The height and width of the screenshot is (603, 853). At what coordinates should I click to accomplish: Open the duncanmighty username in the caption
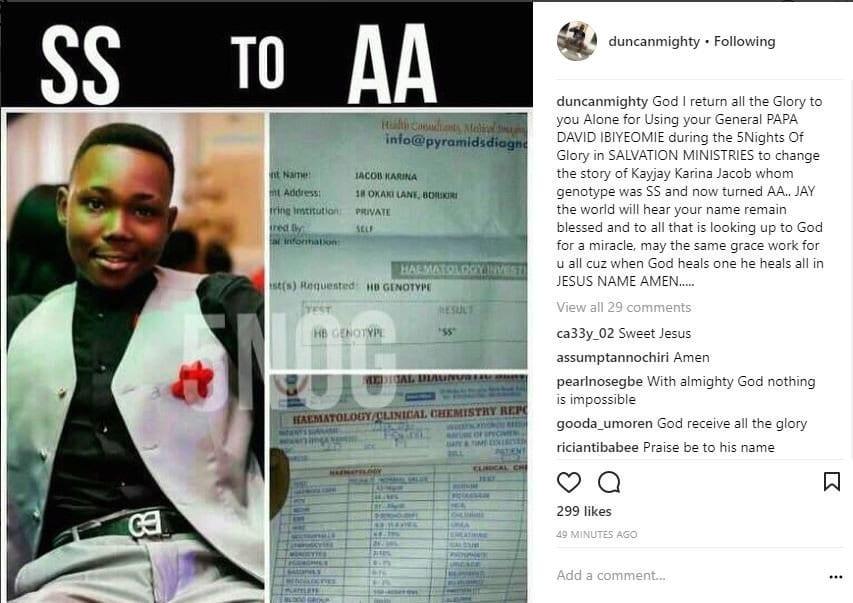click(602, 102)
